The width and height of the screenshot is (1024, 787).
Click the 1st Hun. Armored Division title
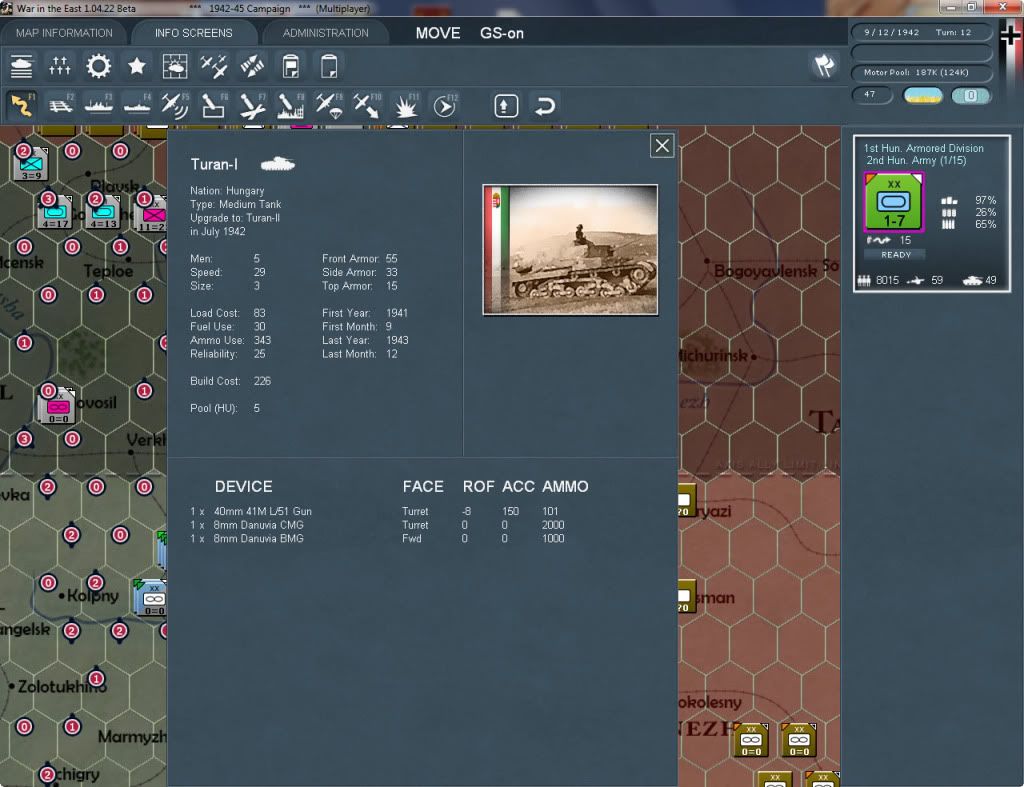click(923, 148)
